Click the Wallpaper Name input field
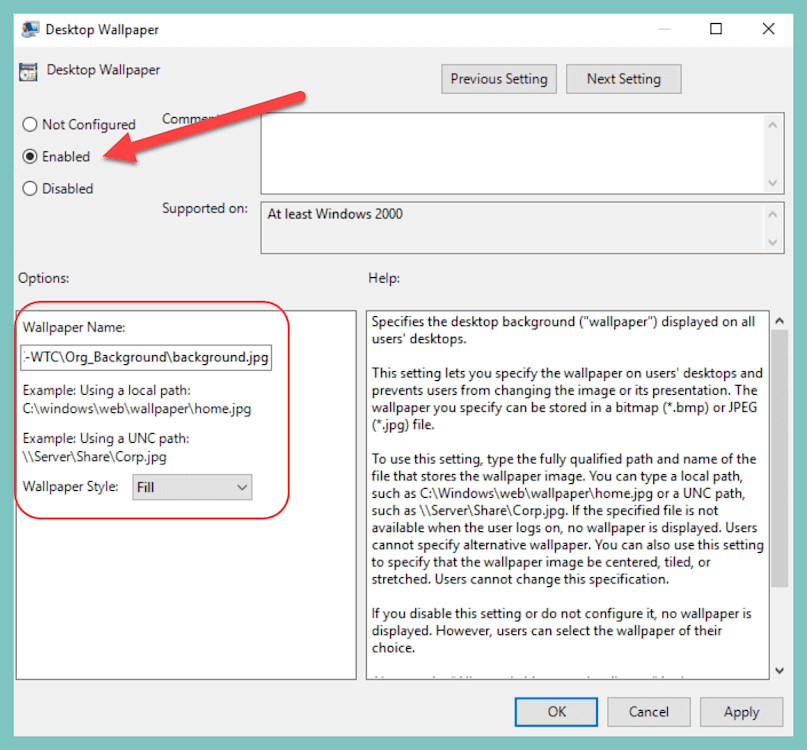 tap(146, 357)
